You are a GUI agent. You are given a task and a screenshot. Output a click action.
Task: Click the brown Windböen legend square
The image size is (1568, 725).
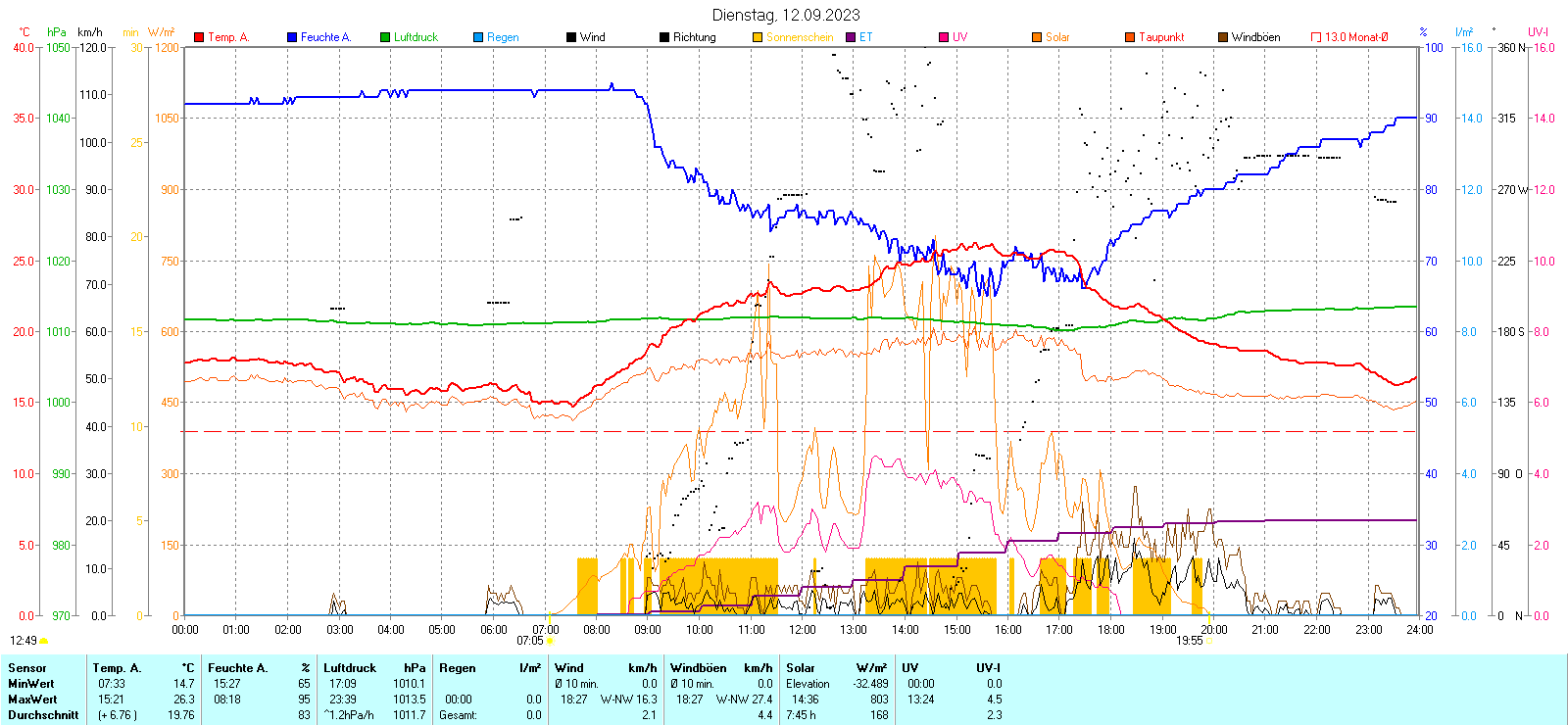pyautogui.click(x=1223, y=37)
